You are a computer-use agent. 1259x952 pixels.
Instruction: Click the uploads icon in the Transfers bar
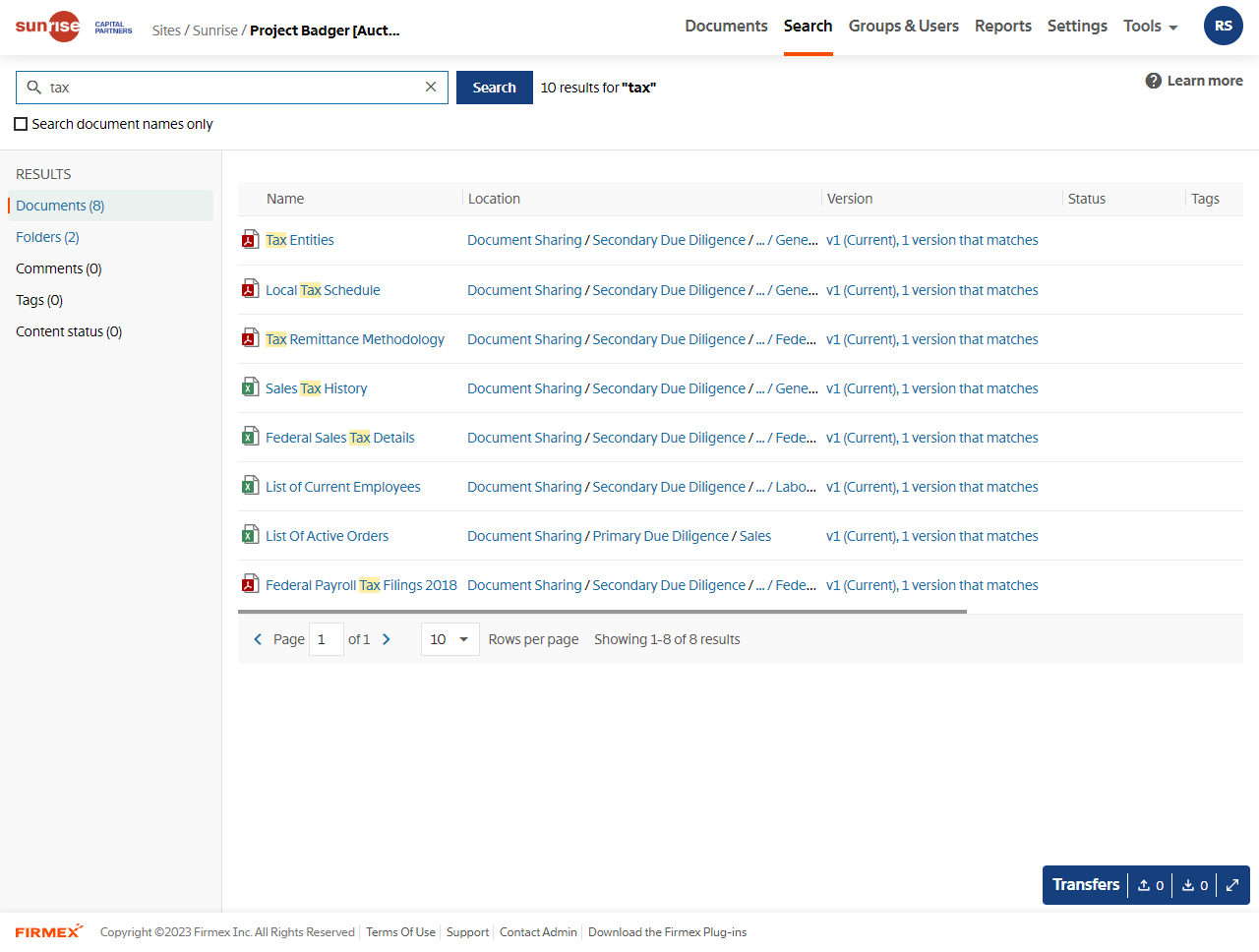pyautogui.click(x=1144, y=885)
